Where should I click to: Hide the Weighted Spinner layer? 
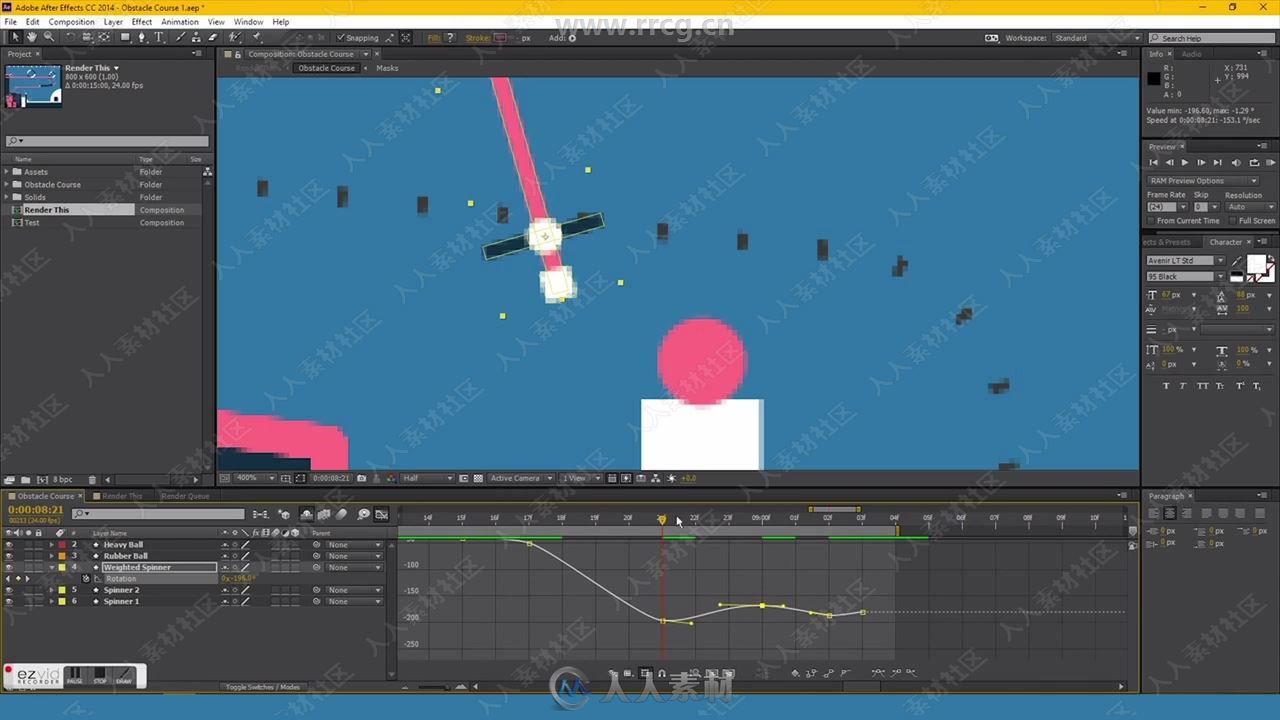[x=9, y=567]
